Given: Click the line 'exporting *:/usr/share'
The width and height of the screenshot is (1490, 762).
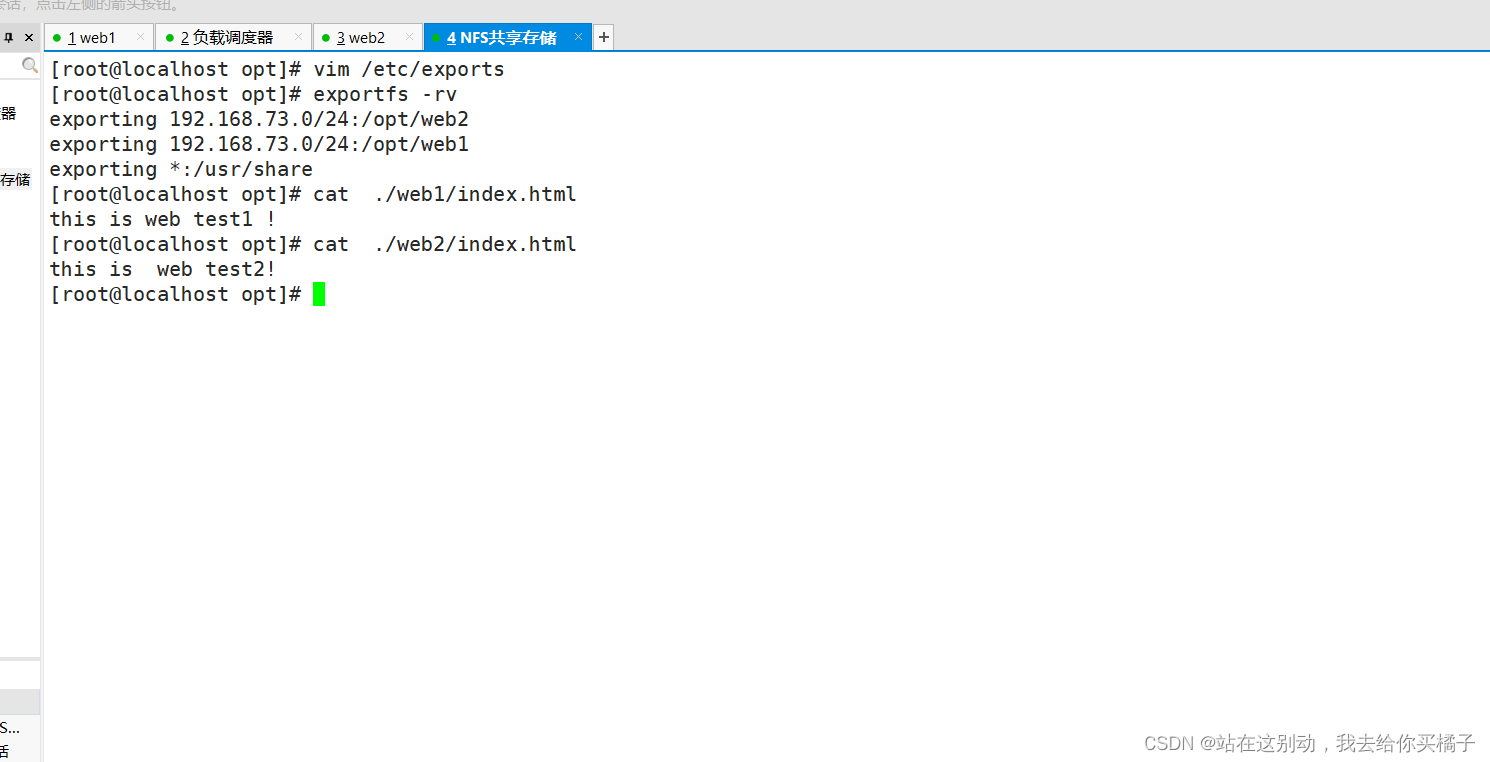Looking at the screenshot, I should pos(181,169).
